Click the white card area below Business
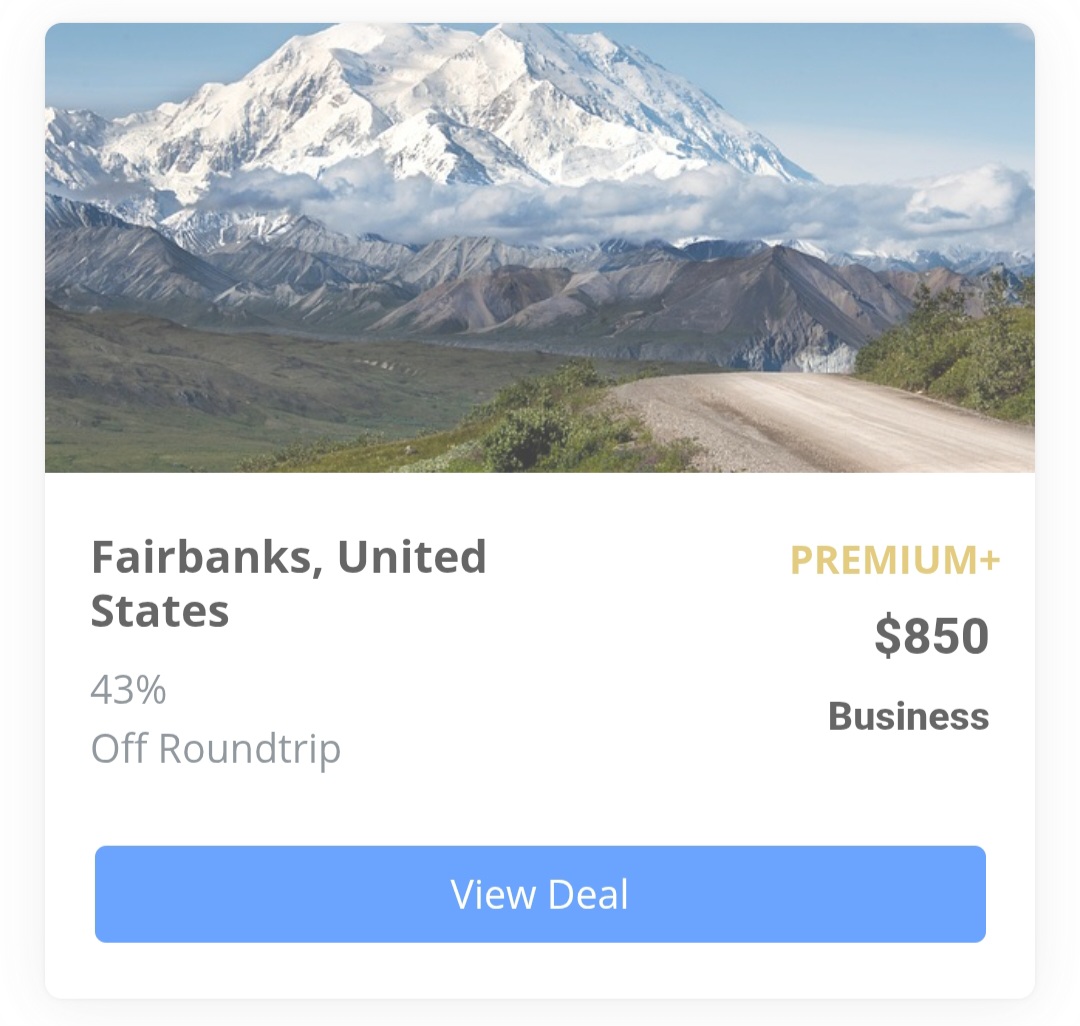 (908, 785)
